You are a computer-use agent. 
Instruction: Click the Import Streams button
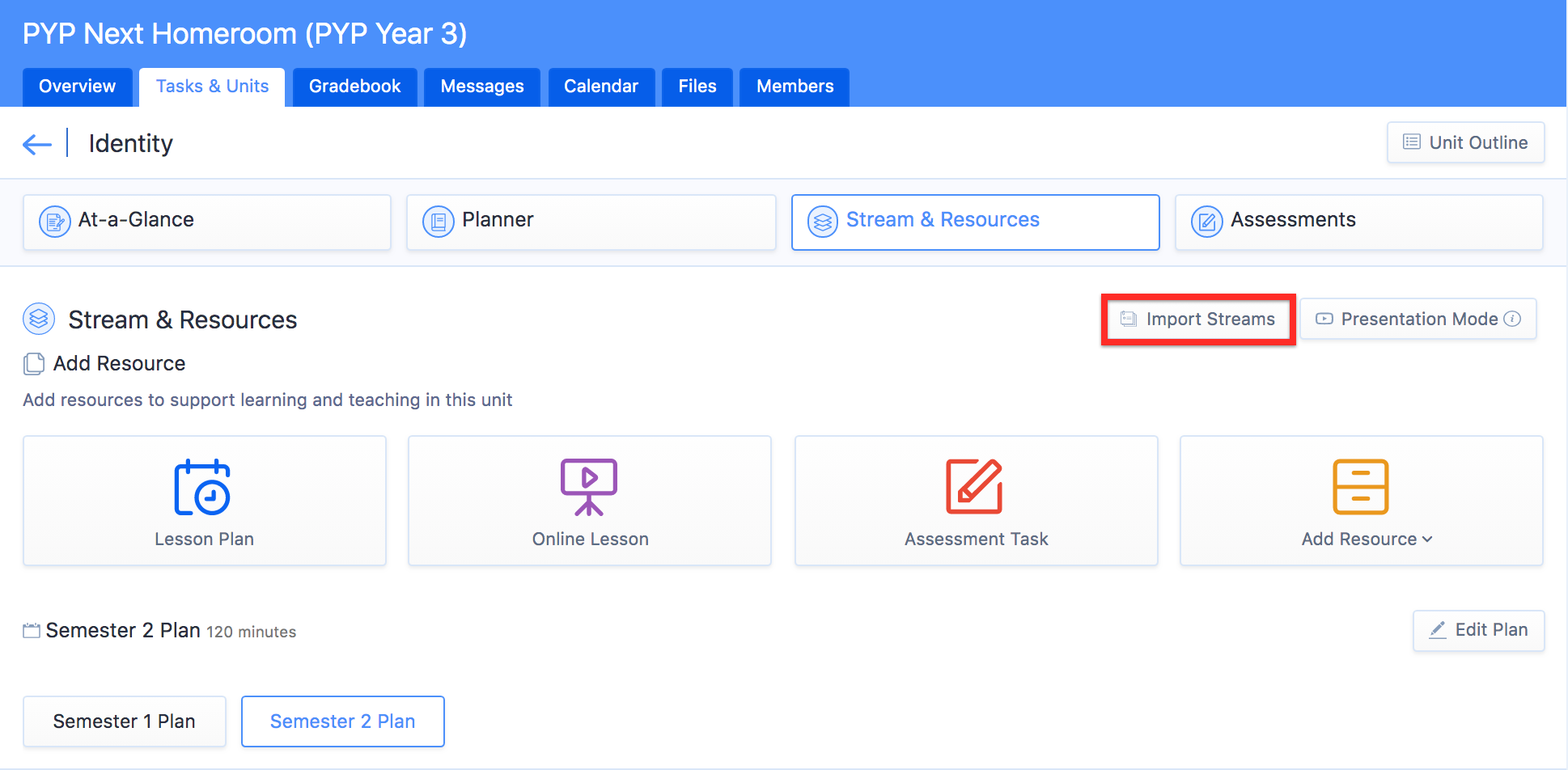point(1198,319)
